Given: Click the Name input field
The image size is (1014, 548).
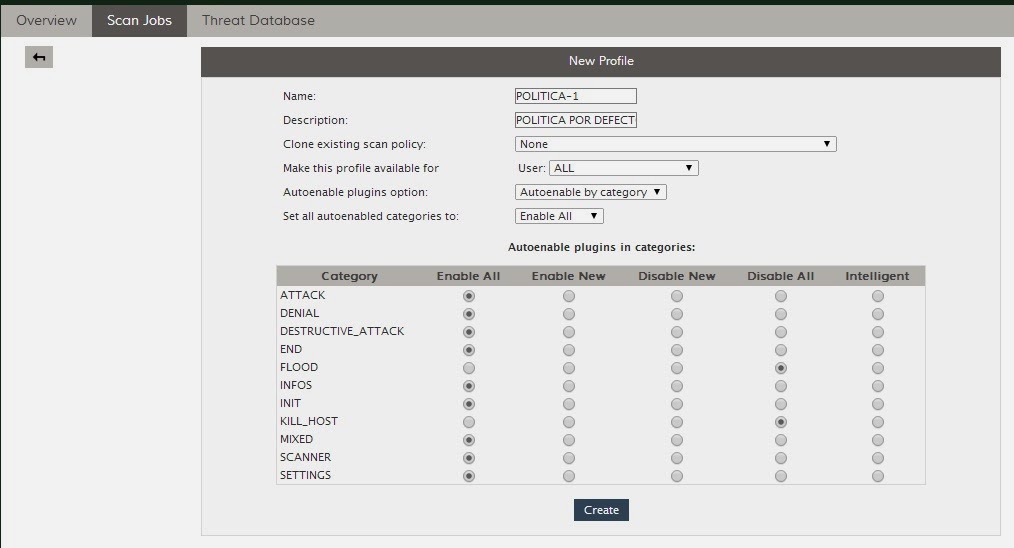Looking at the screenshot, I should (575, 96).
